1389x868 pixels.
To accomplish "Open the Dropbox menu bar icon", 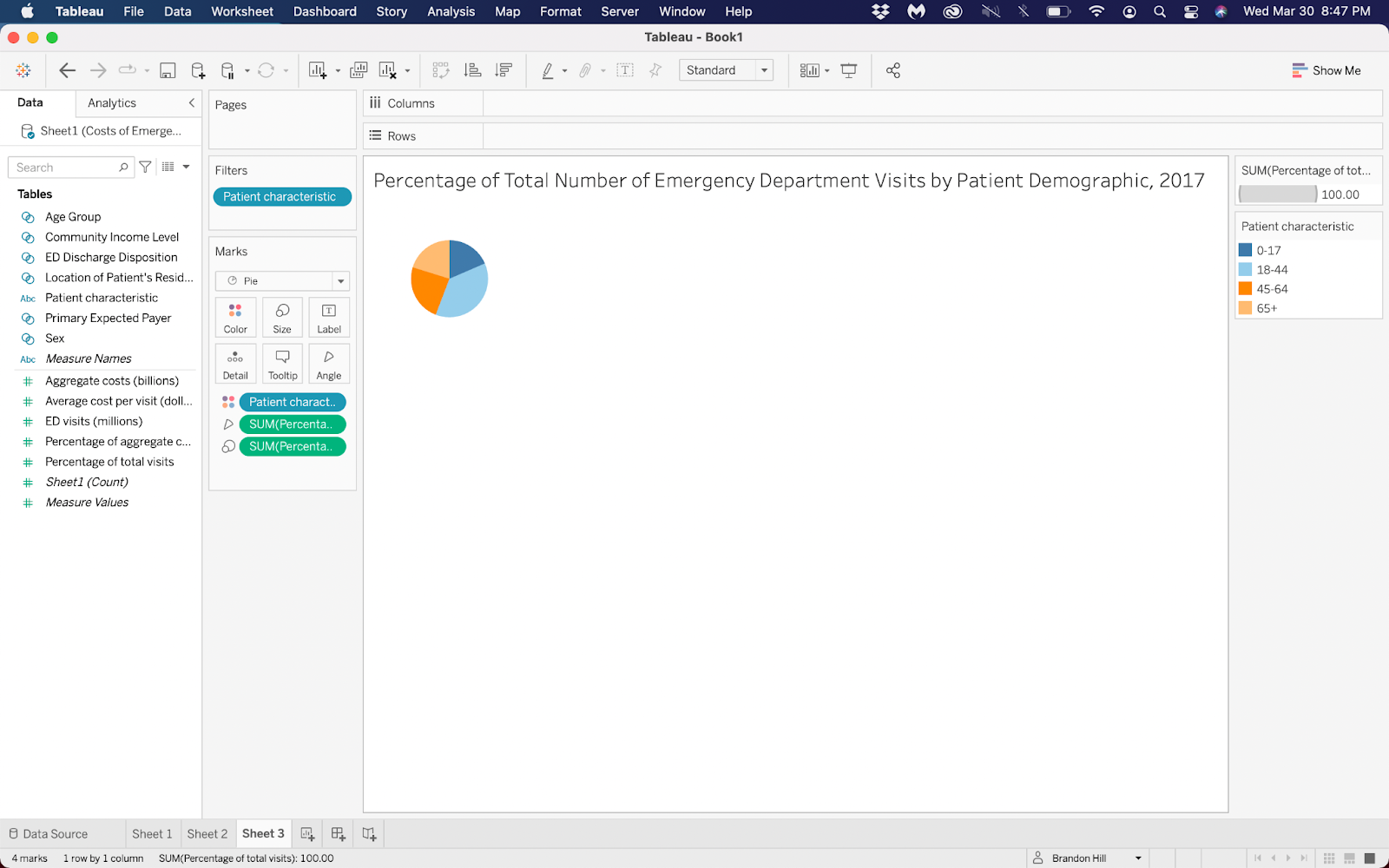I will coord(880,11).
